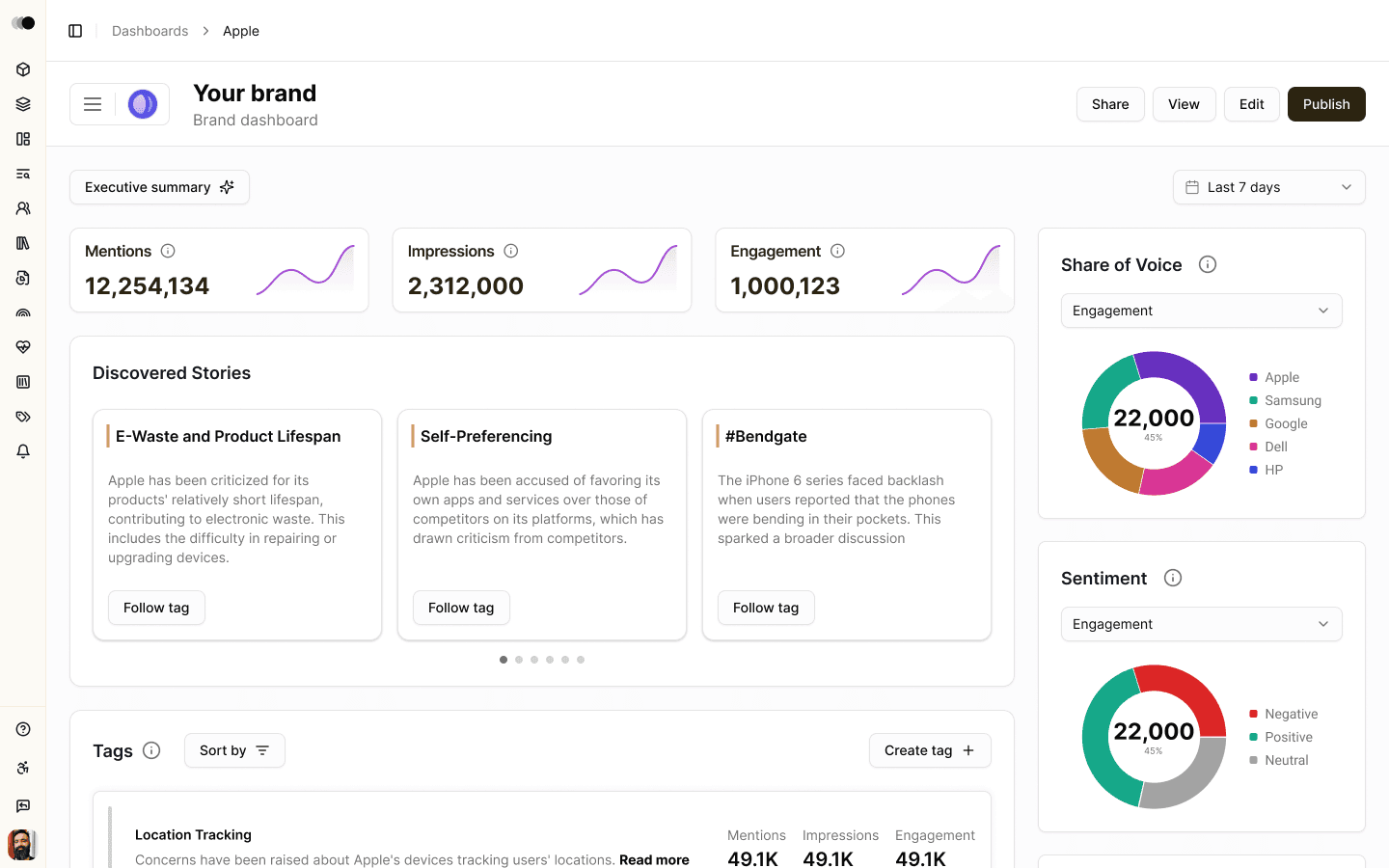This screenshot has height=868, width=1389.
Task: Click Create tag button
Action: click(x=930, y=750)
